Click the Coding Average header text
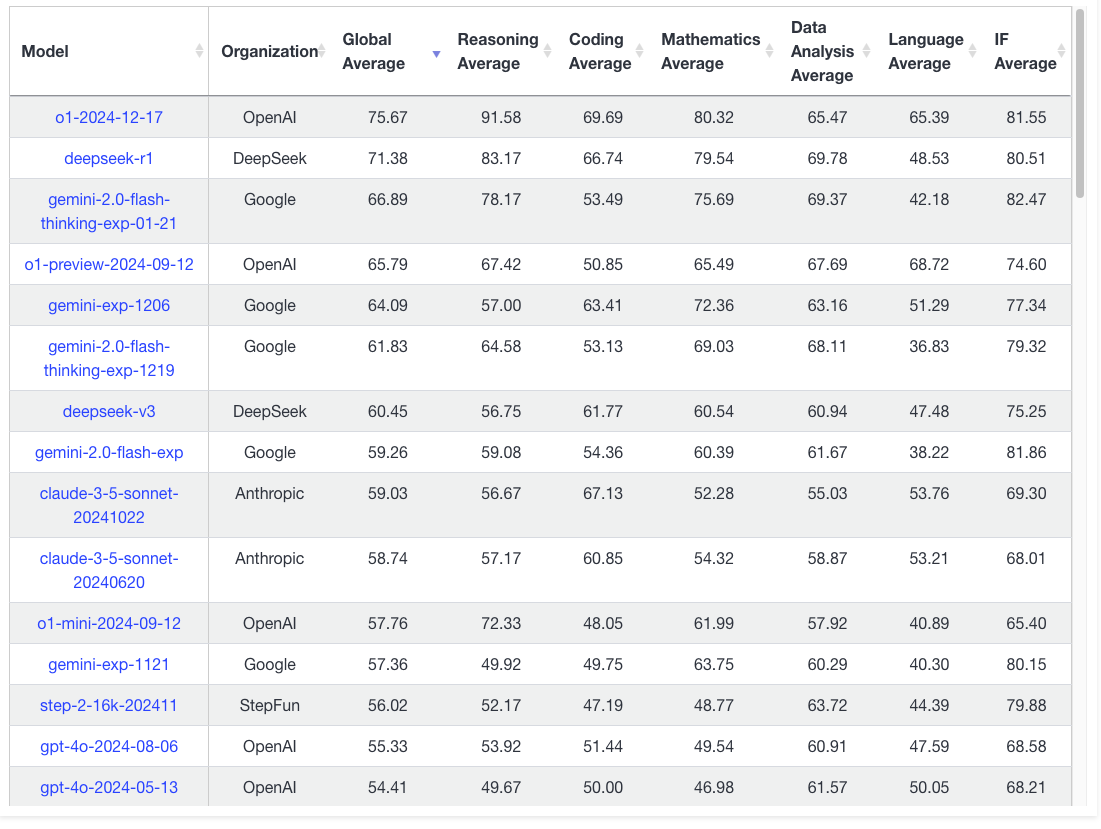This screenshot has height=829, width=1101. pos(600,51)
